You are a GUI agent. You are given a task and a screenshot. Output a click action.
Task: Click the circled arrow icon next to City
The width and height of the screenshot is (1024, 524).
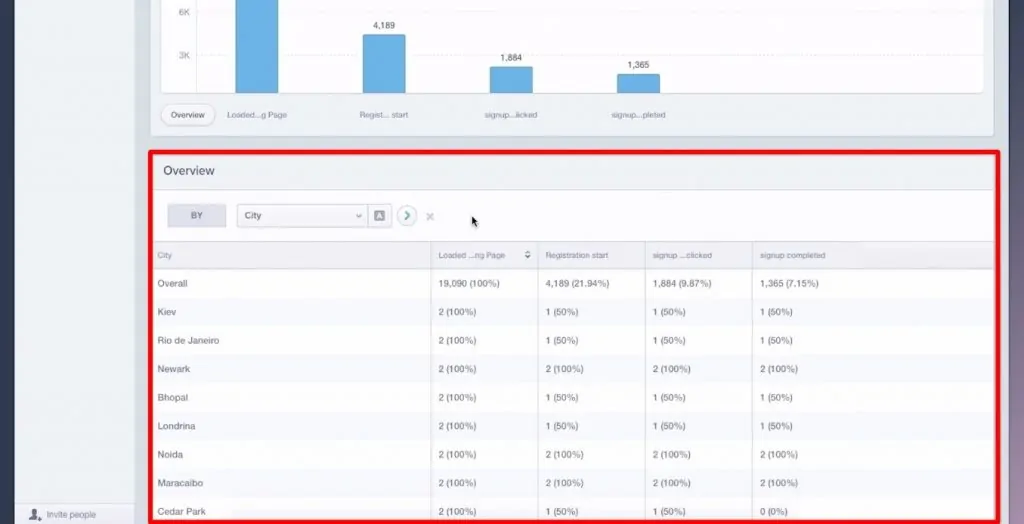pos(407,216)
